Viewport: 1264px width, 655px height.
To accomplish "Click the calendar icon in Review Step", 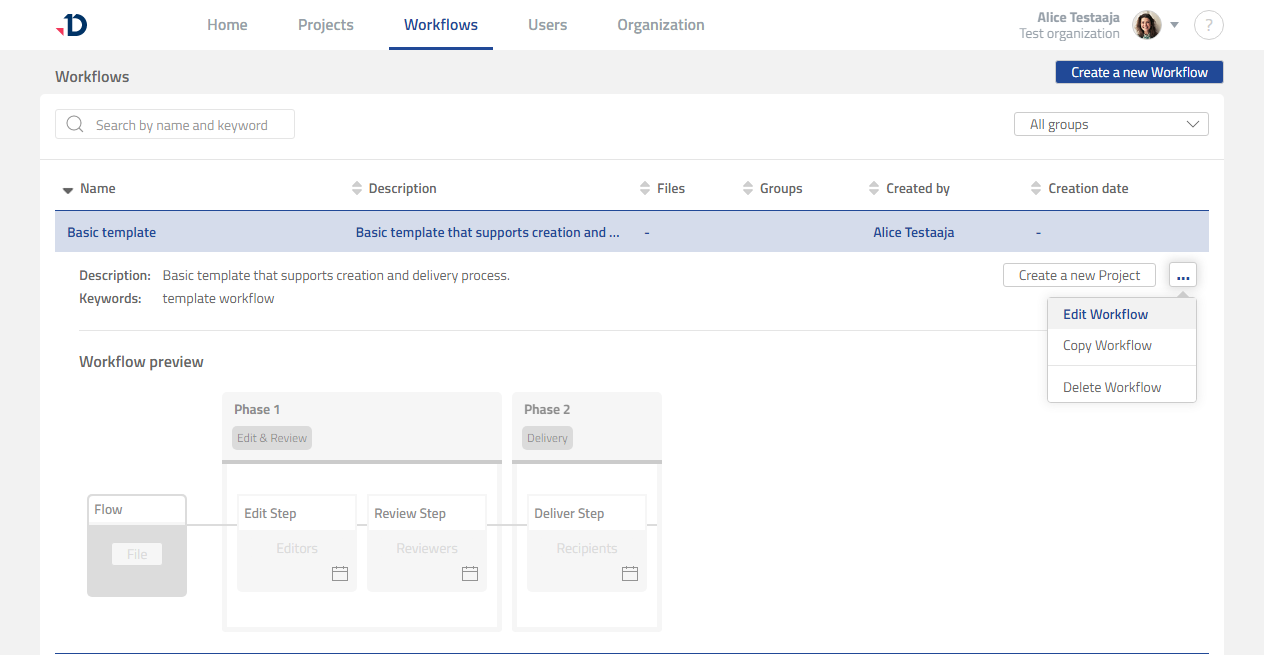I will (x=469, y=573).
